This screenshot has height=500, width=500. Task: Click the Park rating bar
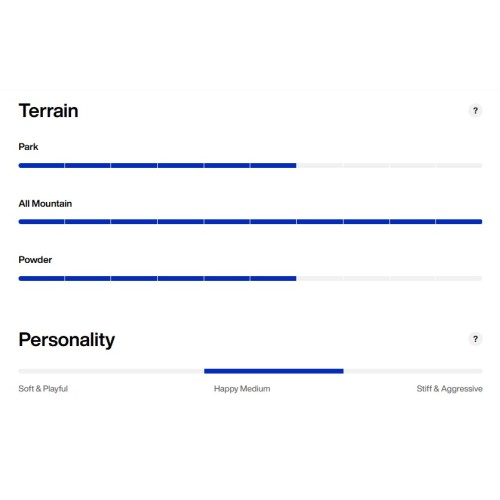tap(250, 165)
